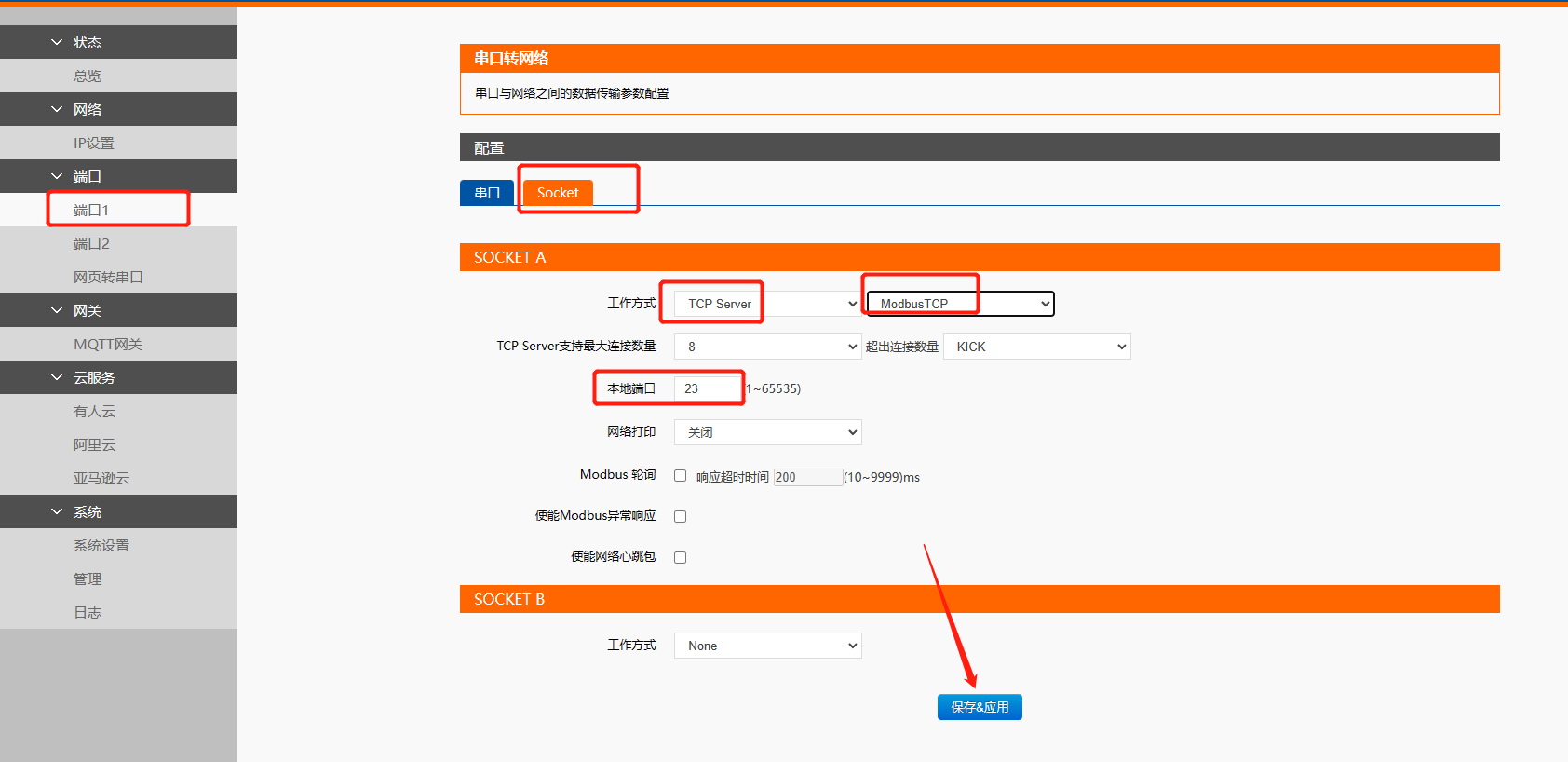Collapse the 端口 section chevron
1568x762 pixels.
click(57, 176)
